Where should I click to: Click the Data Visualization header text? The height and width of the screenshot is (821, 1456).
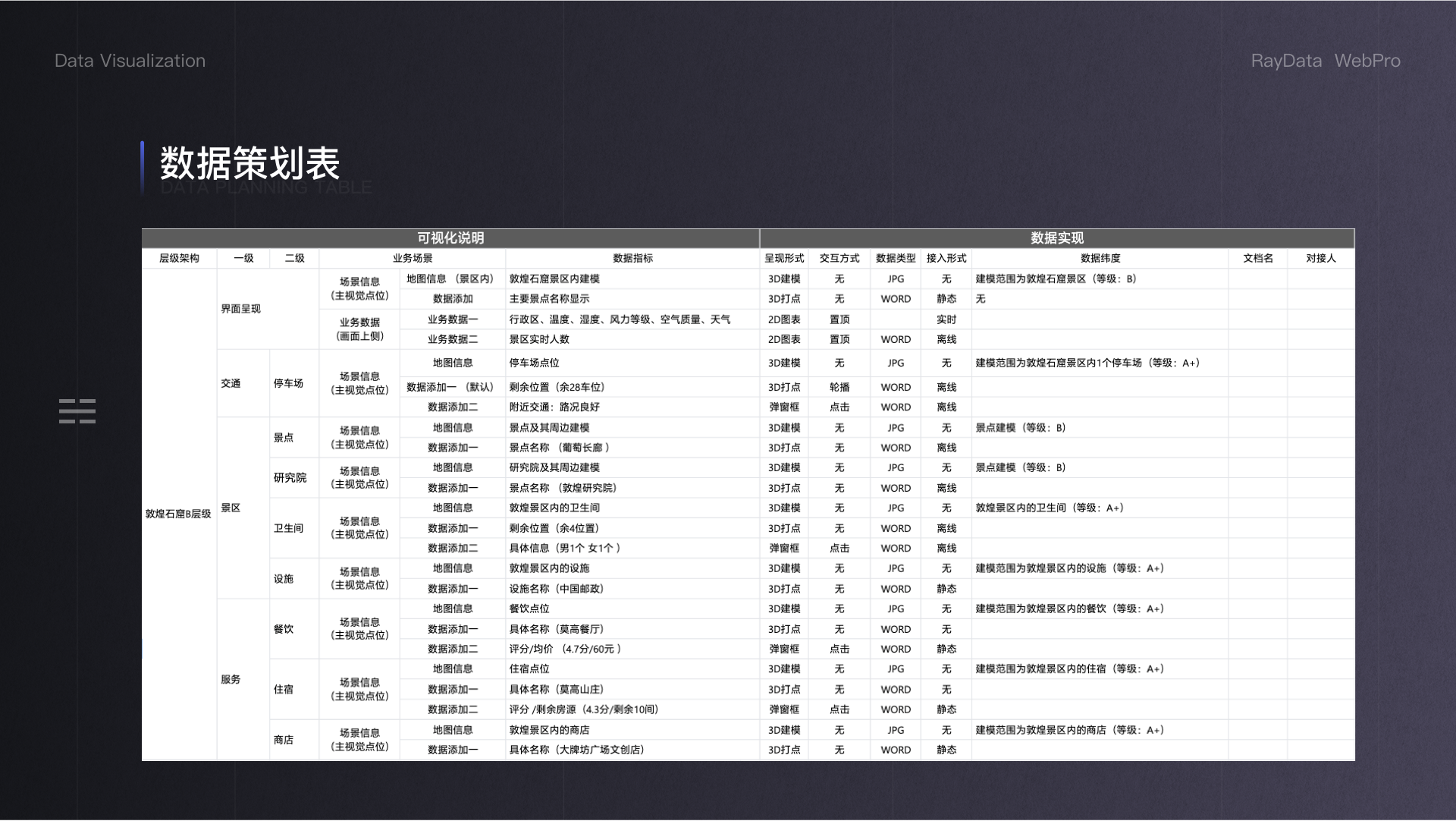point(130,61)
